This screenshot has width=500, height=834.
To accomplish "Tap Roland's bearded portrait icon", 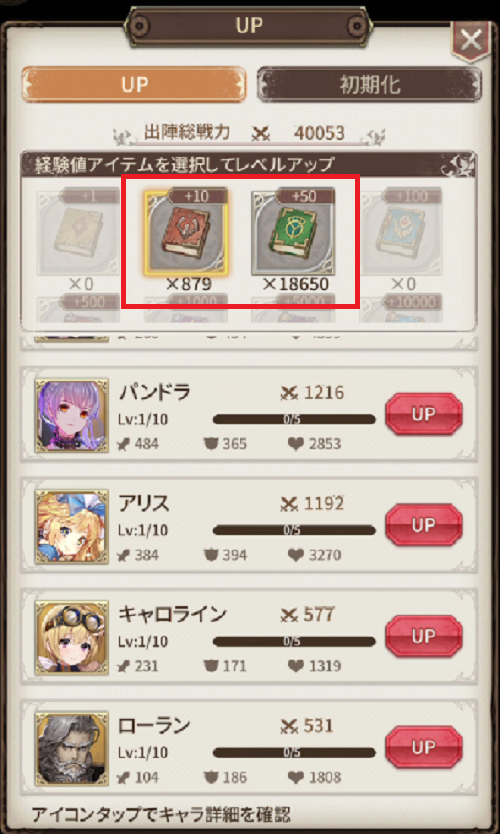I will (x=72, y=748).
